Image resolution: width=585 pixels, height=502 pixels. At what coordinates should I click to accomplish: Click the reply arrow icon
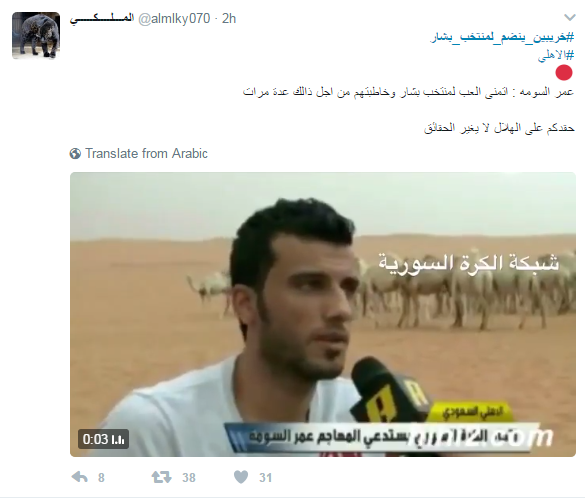[79, 477]
